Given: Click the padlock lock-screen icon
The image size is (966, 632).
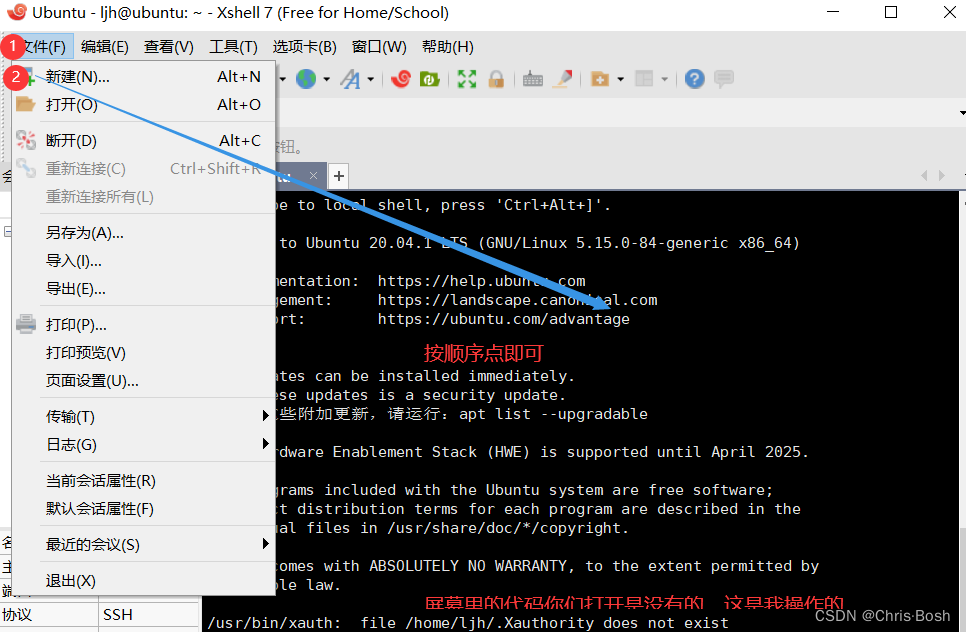Looking at the screenshot, I should coord(496,79).
